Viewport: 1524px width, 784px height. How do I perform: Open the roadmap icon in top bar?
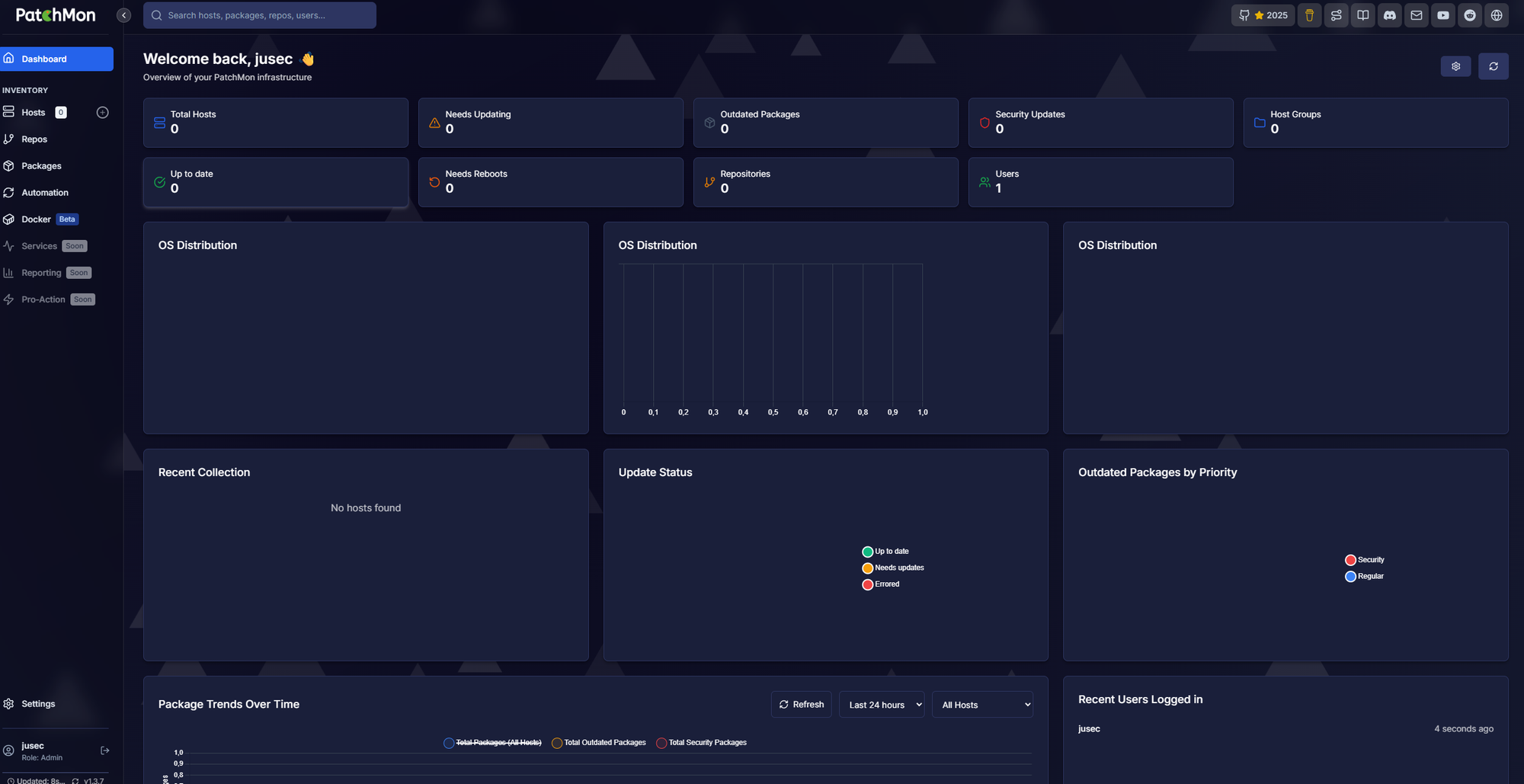(1336, 15)
